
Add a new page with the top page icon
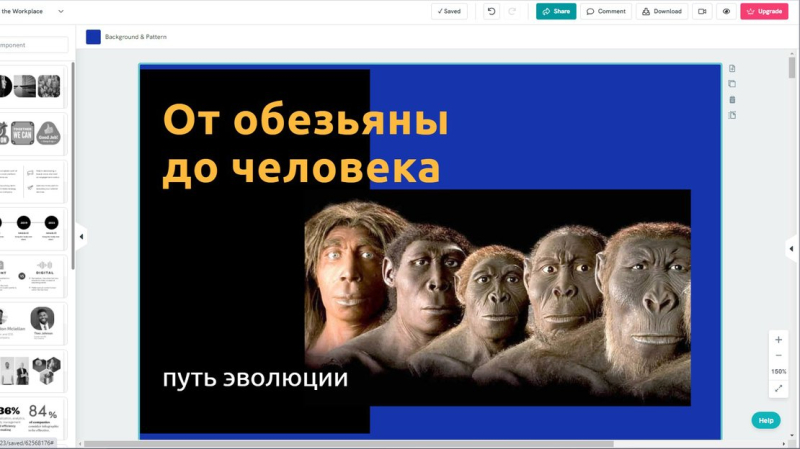click(732, 68)
